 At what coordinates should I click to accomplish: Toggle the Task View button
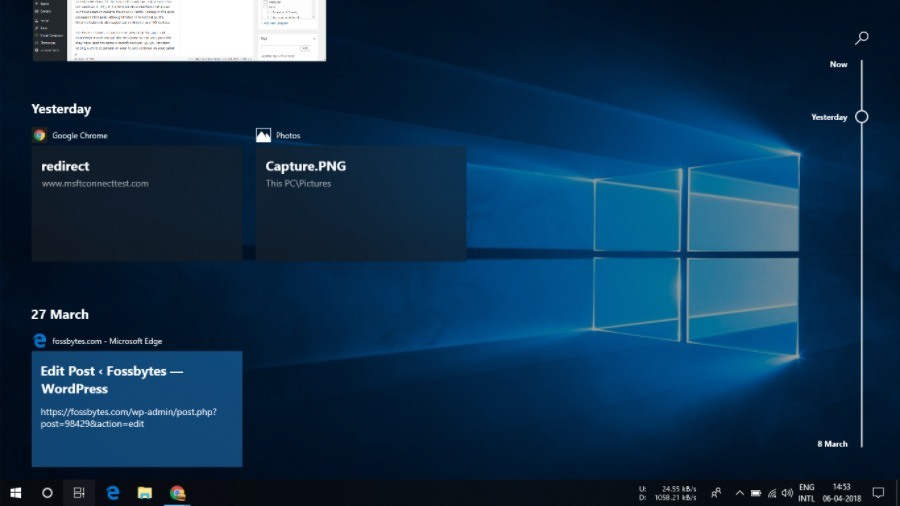click(x=79, y=493)
